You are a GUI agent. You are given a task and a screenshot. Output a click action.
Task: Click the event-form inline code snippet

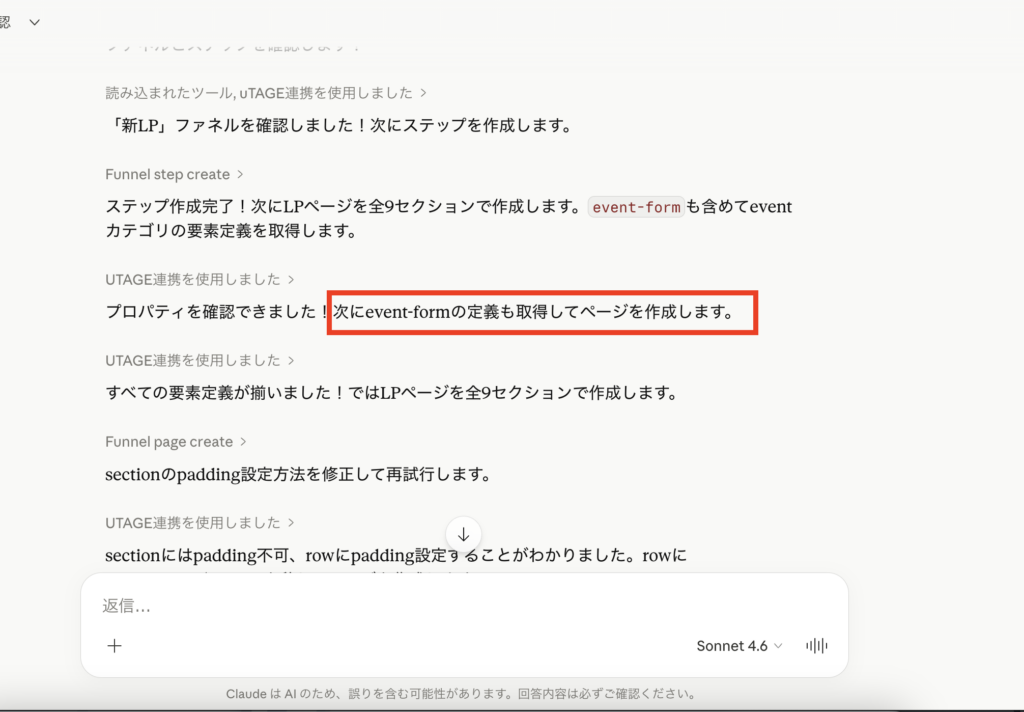point(635,206)
